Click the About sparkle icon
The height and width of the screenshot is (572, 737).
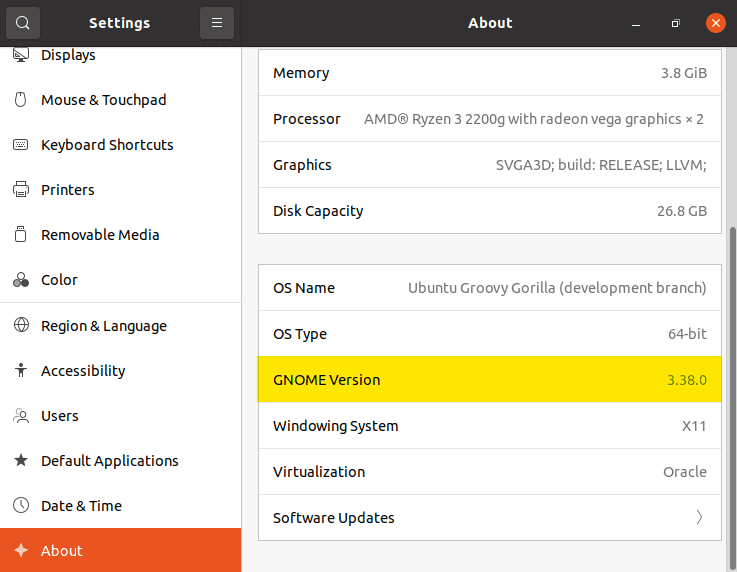(21, 550)
